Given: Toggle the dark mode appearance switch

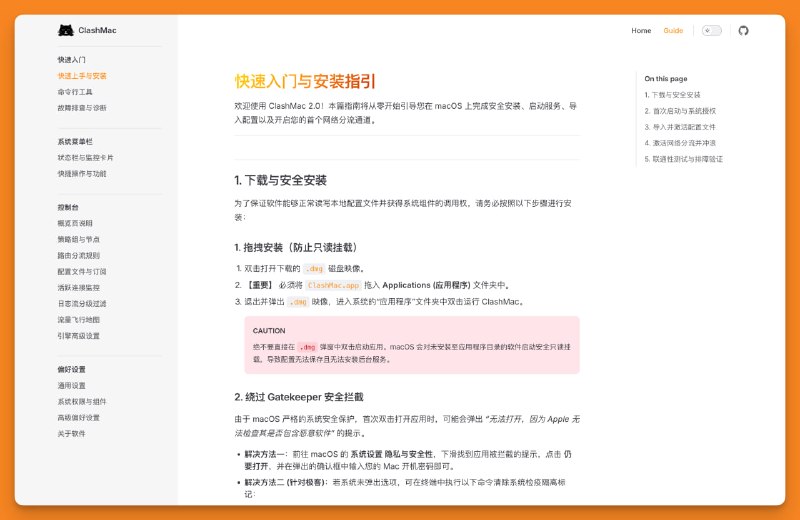Looking at the screenshot, I should pyautogui.click(x=711, y=31).
